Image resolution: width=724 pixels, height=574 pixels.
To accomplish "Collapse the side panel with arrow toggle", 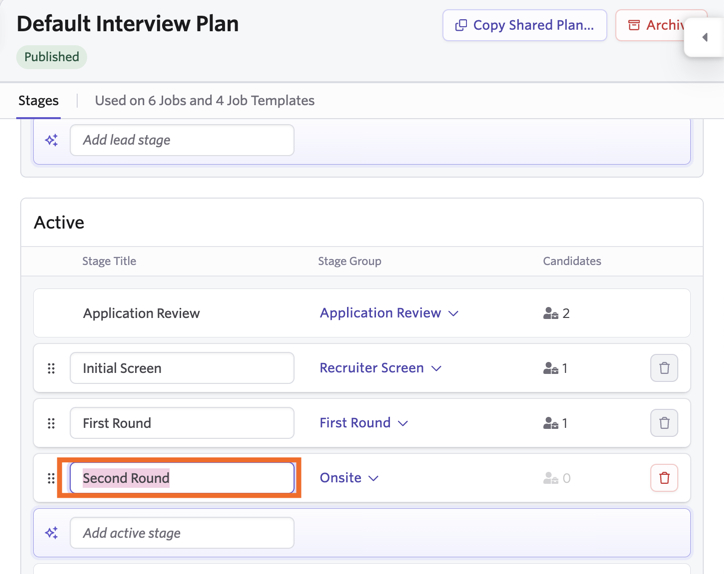I will pyautogui.click(x=705, y=37).
